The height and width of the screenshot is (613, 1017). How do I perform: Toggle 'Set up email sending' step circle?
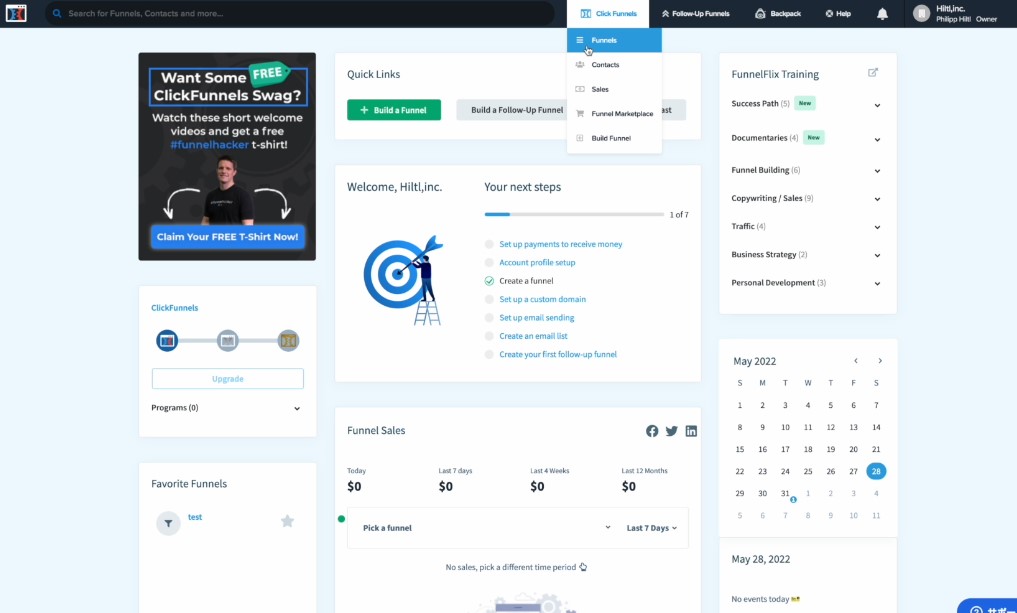tap(489, 318)
